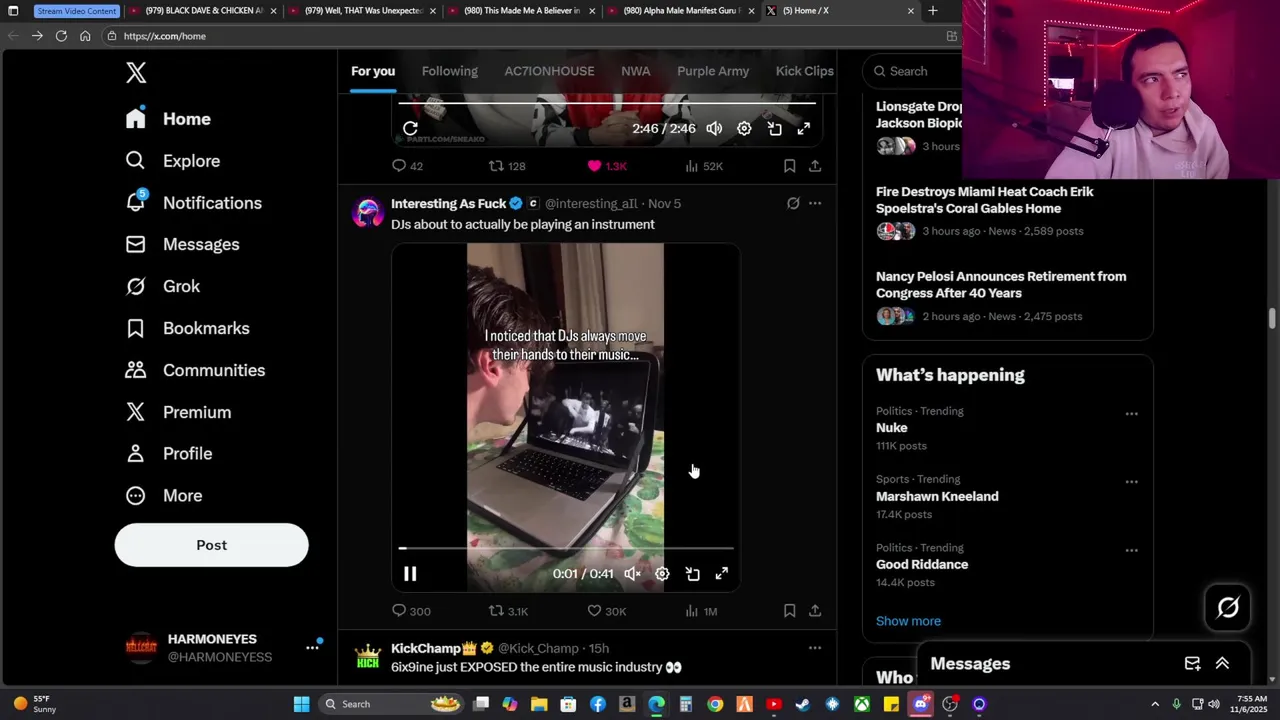Open more options for Marshawn Kneeland trend
The image size is (1280, 720).
(x=1131, y=482)
